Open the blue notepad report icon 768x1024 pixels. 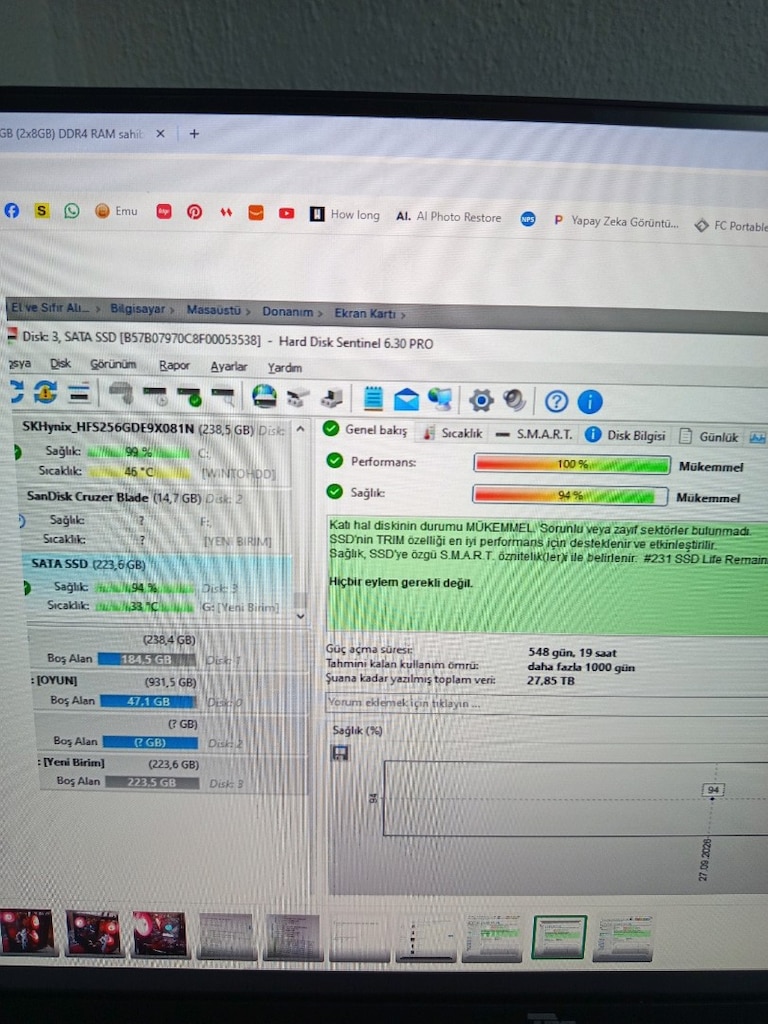point(373,398)
